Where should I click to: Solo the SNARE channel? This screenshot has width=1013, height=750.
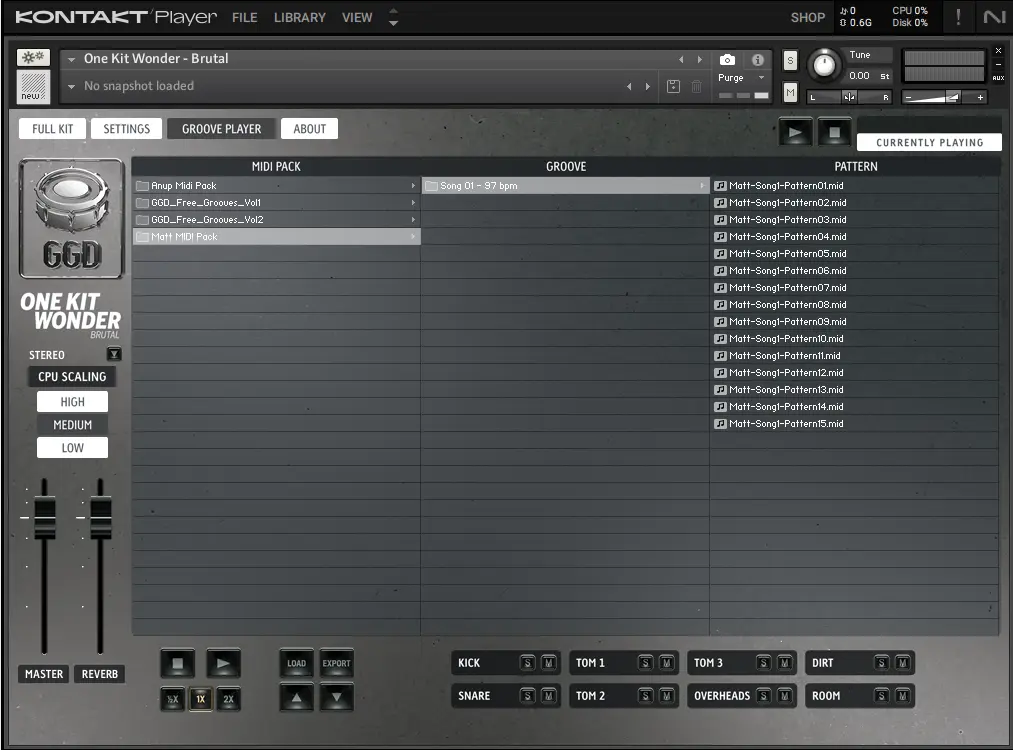(527, 696)
